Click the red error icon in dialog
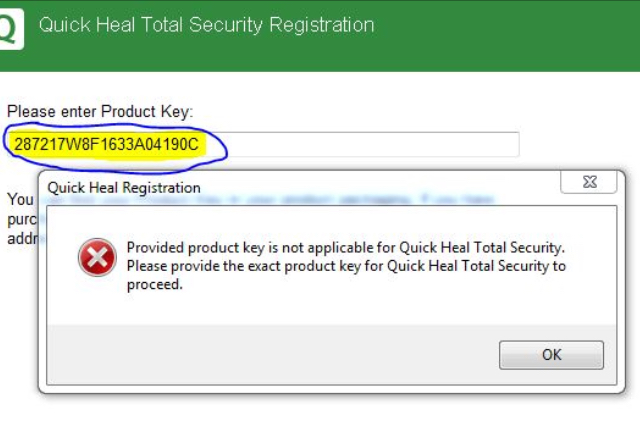This screenshot has width=640, height=431. click(x=97, y=260)
